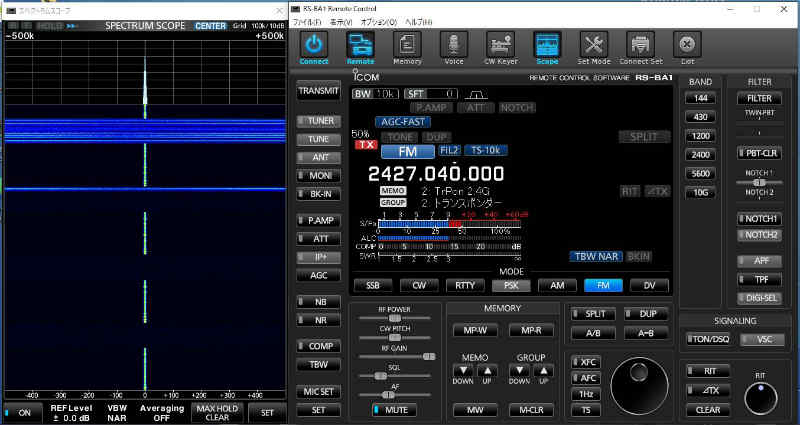Image resolution: width=800 pixels, height=425 pixels.
Task: Select AM mode
Action: tap(557, 286)
